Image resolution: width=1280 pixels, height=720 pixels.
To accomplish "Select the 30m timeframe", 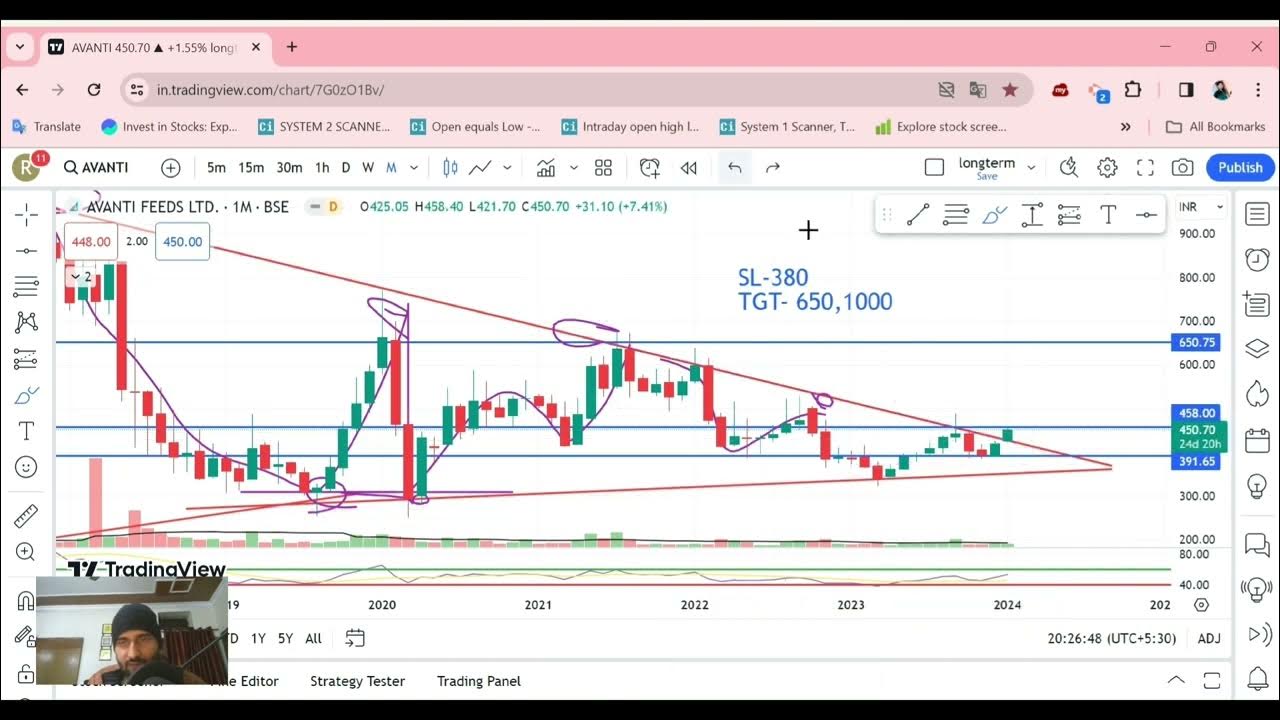I will point(289,167).
